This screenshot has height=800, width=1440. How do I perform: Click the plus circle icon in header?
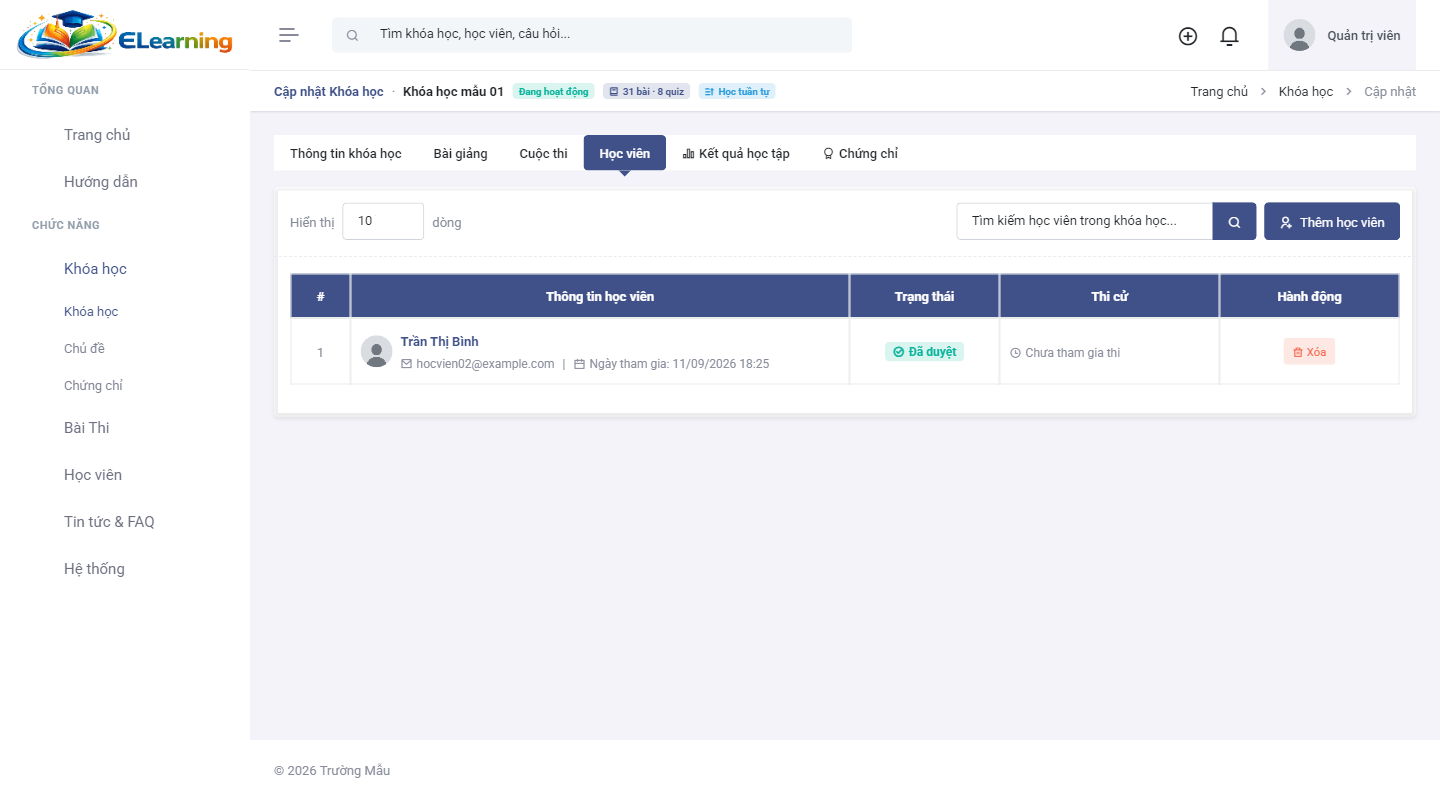[1188, 36]
